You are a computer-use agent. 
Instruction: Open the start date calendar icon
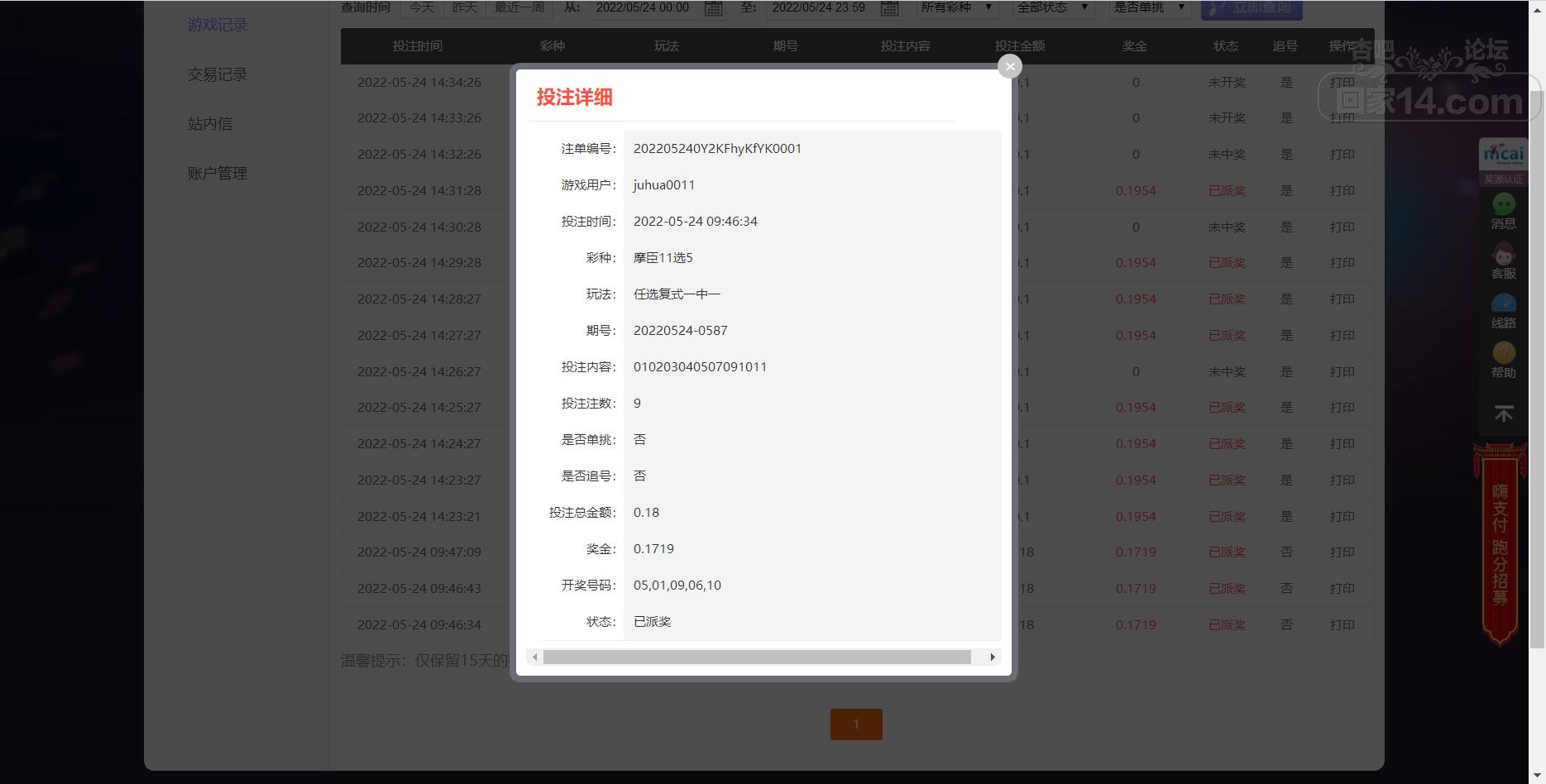713,8
